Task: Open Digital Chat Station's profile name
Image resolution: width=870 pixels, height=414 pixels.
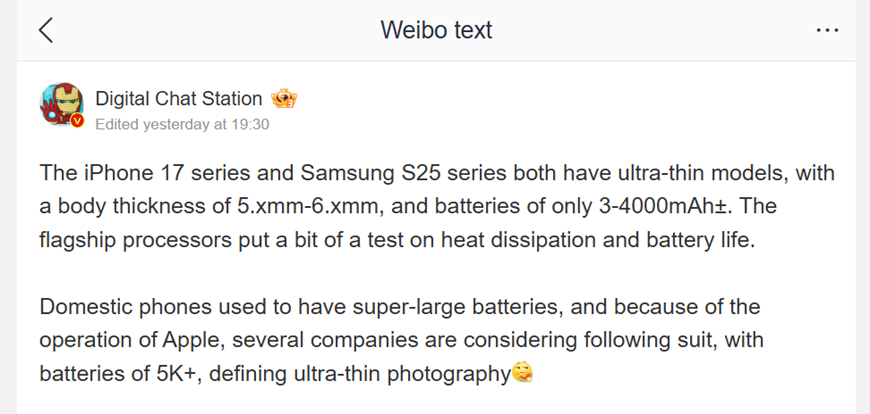Action: click(178, 98)
